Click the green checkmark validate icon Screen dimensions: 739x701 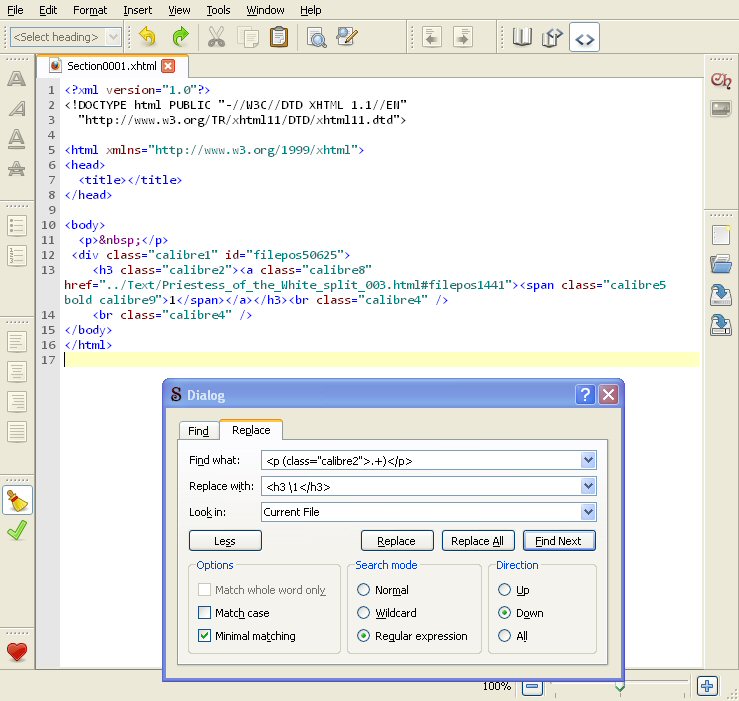[x=16, y=531]
